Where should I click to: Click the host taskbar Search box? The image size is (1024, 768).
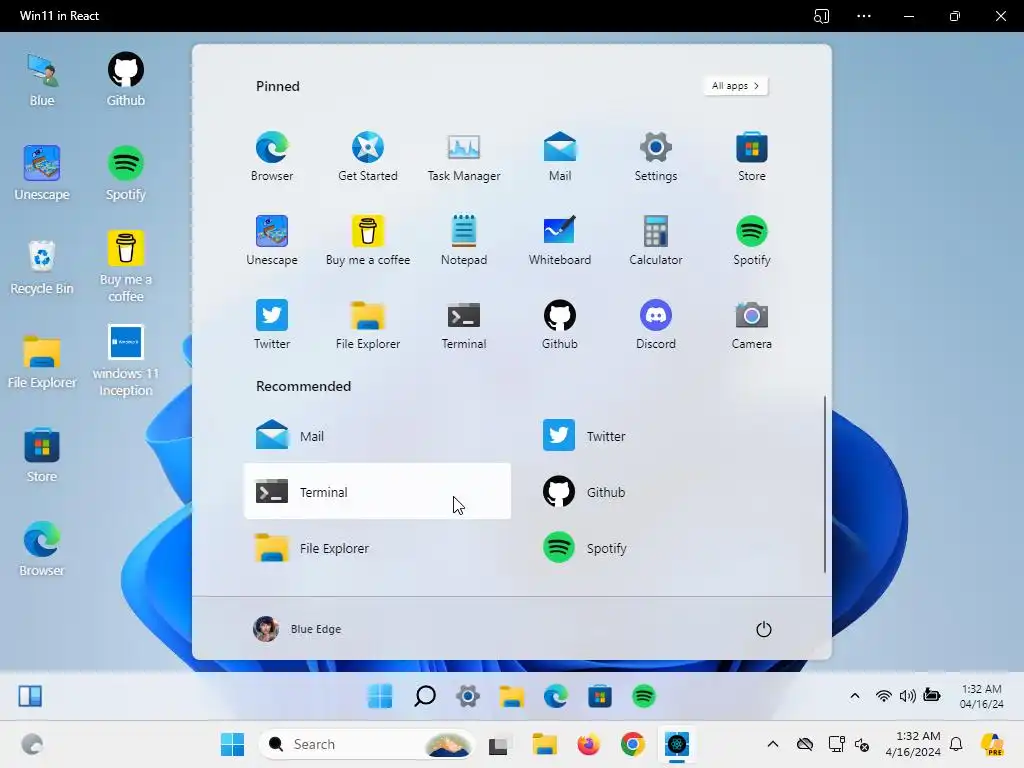tap(368, 744)
